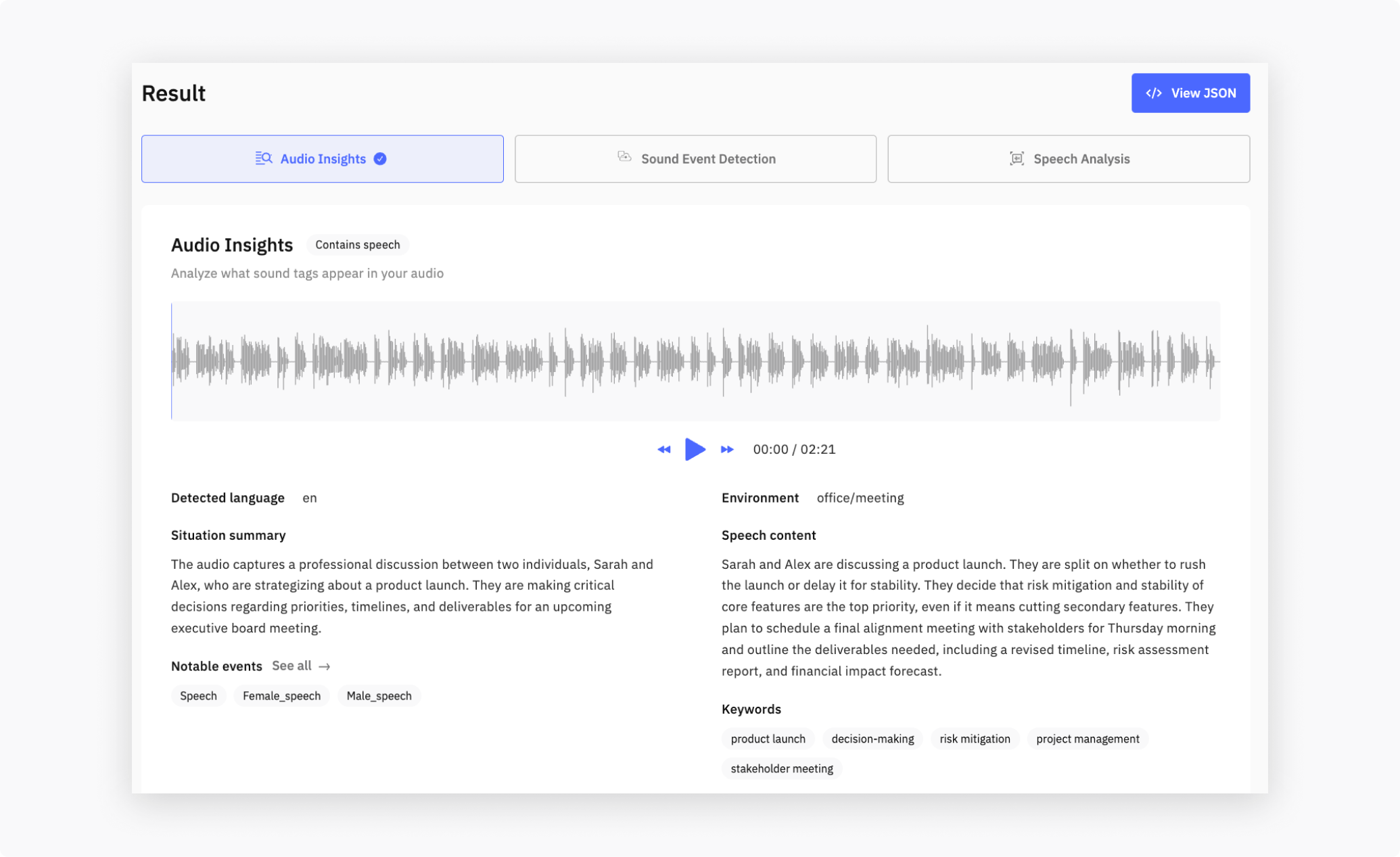Click the risk mitigation keyword chip
This screenshot has width=1400, height=857.
(975, 739)
